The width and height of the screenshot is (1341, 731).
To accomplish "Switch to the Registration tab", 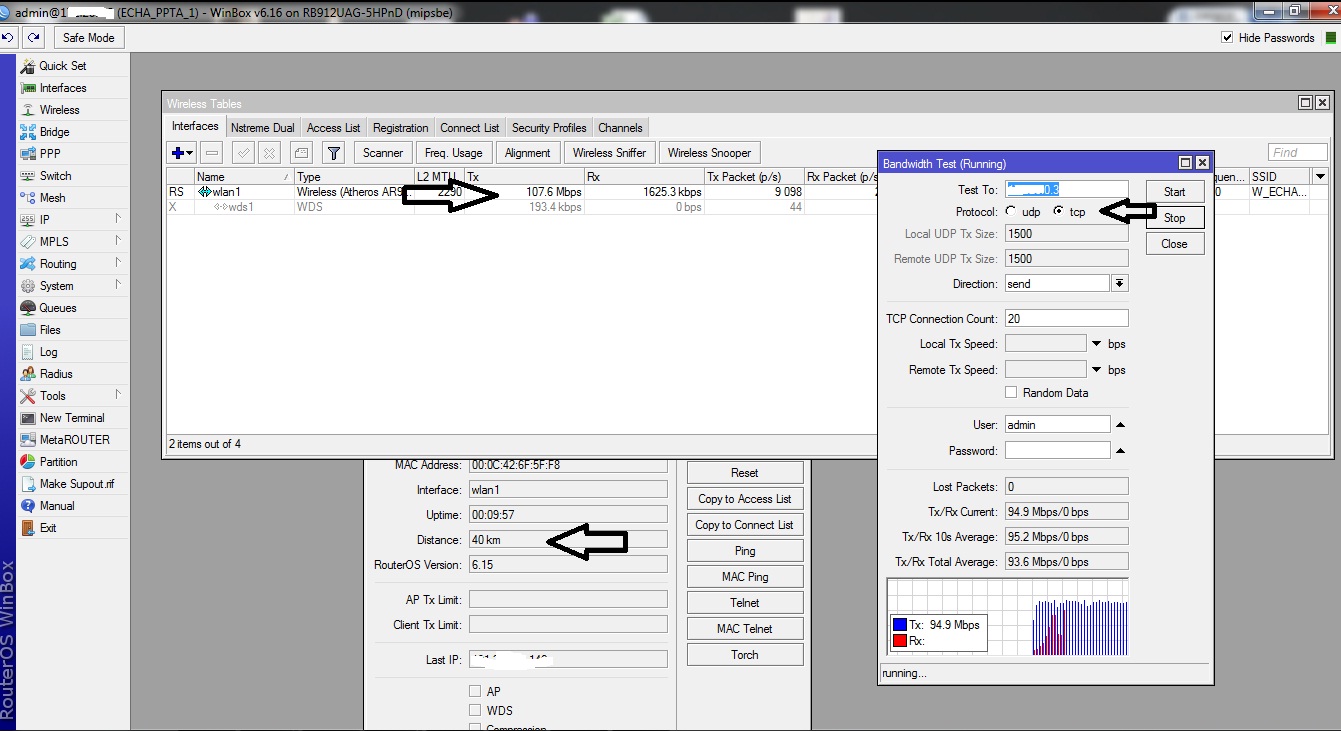I will click(400, 128).
